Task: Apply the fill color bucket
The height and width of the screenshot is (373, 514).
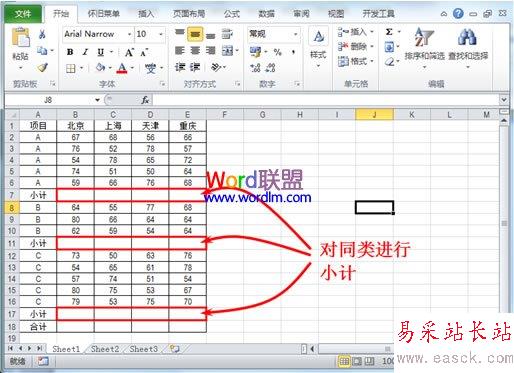Action: (100, 68)
